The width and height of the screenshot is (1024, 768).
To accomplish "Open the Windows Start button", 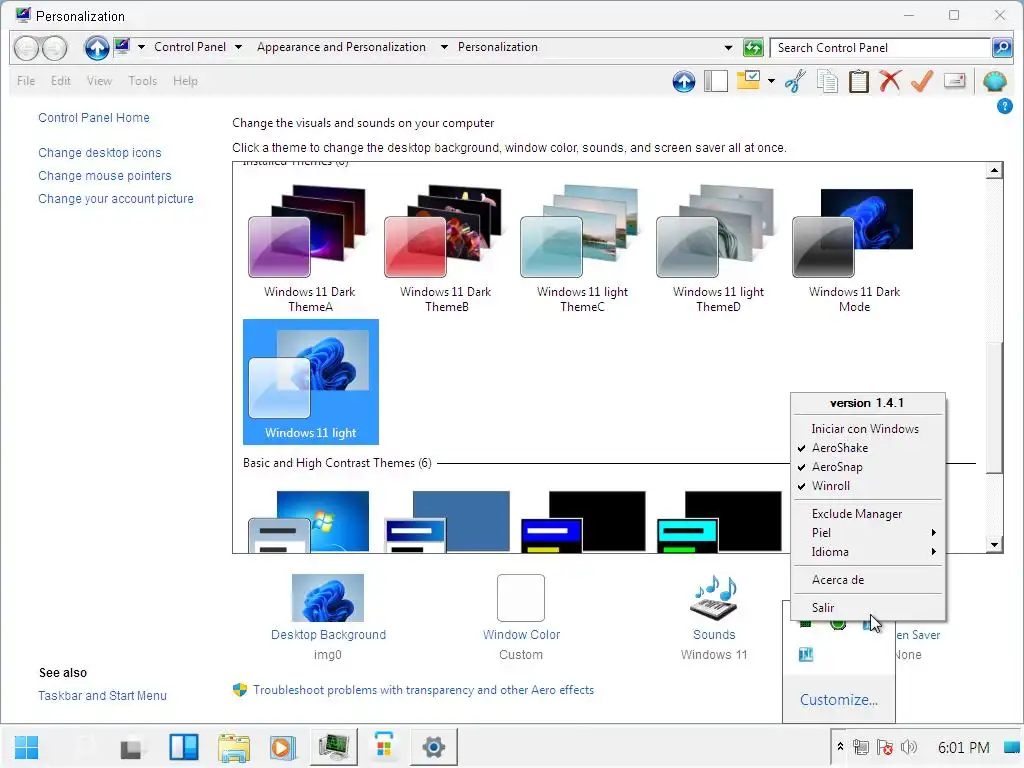I will tap(27, 747).
